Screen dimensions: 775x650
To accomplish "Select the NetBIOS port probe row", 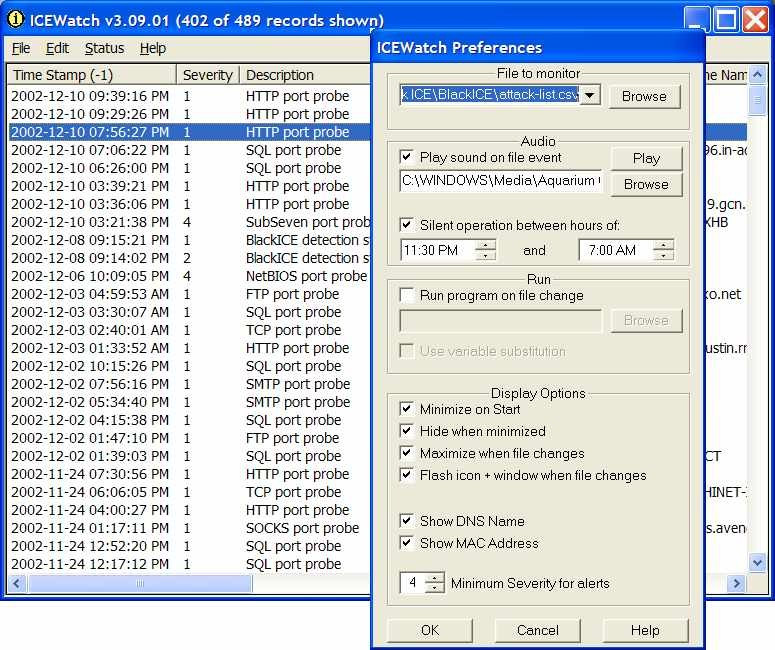I will (x=189, y=276).
